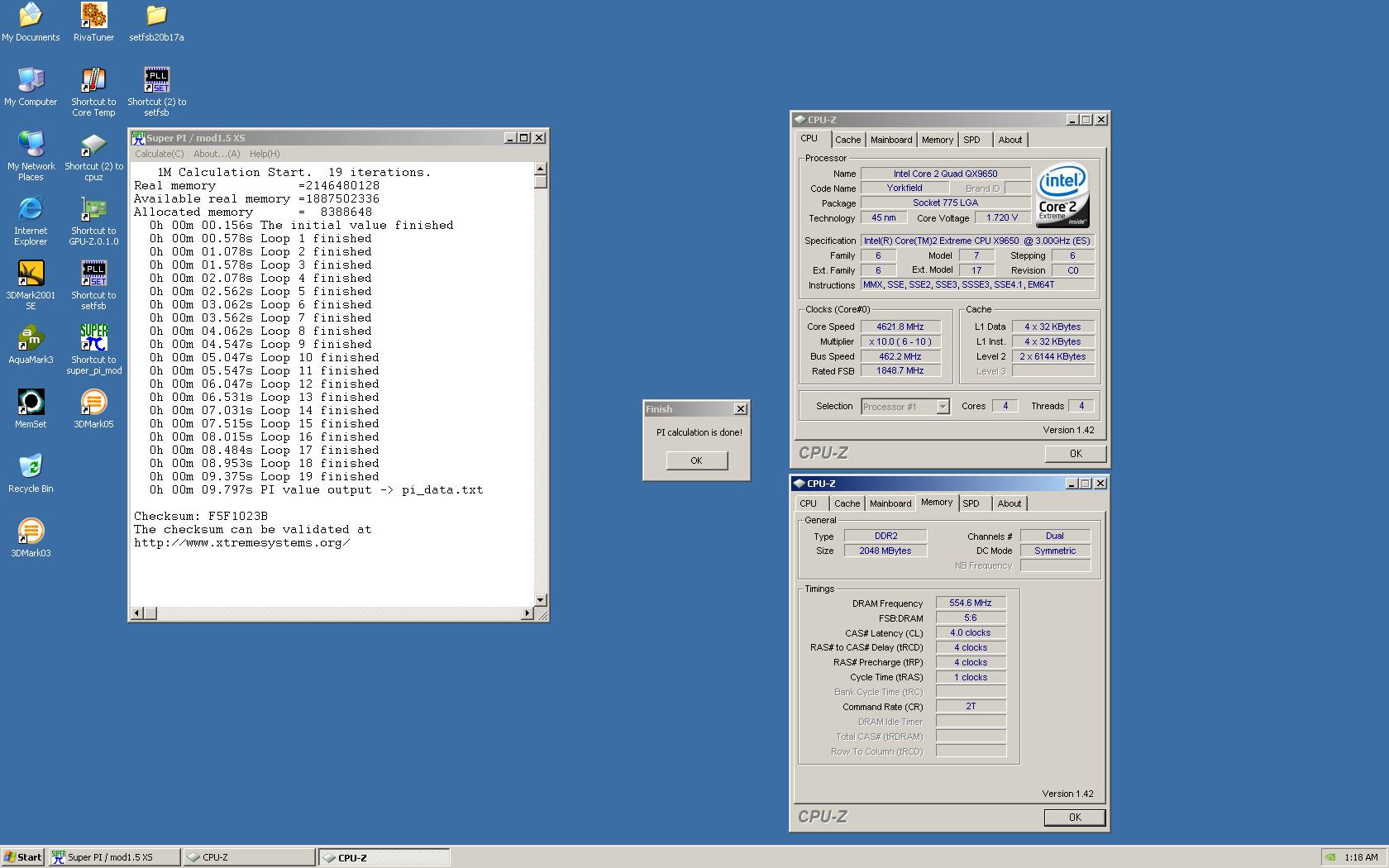This screenshot has height=868, width=1389.
Task: Click Super PI vertical scrollbar down arrow
Action: pyautogui.click(x=541, y=600)
